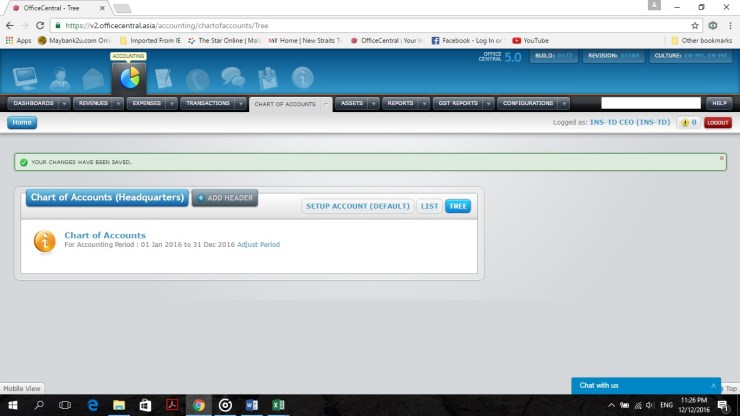The width and height of the screenshot is (740, 416).
Task: Click the Adjust Period link
Action: click(258, 244)
